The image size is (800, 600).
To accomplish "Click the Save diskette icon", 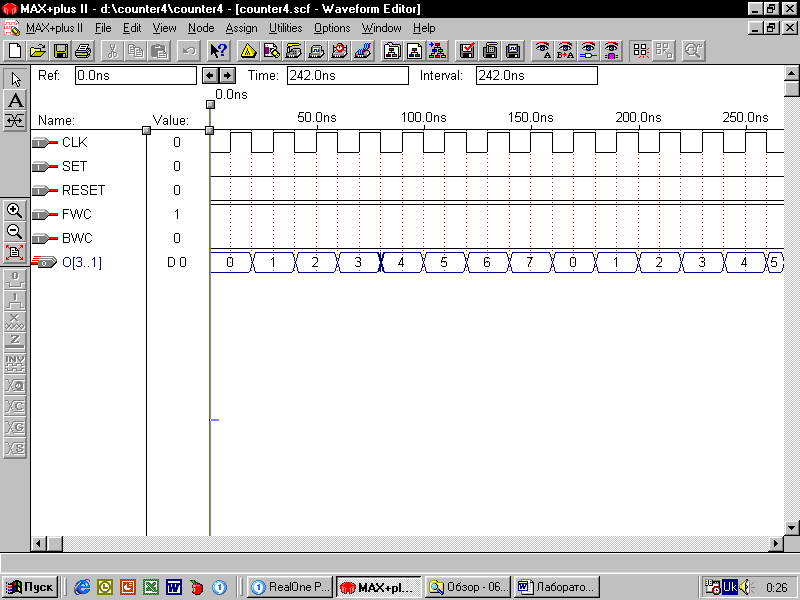I will [x=61, y=50].
